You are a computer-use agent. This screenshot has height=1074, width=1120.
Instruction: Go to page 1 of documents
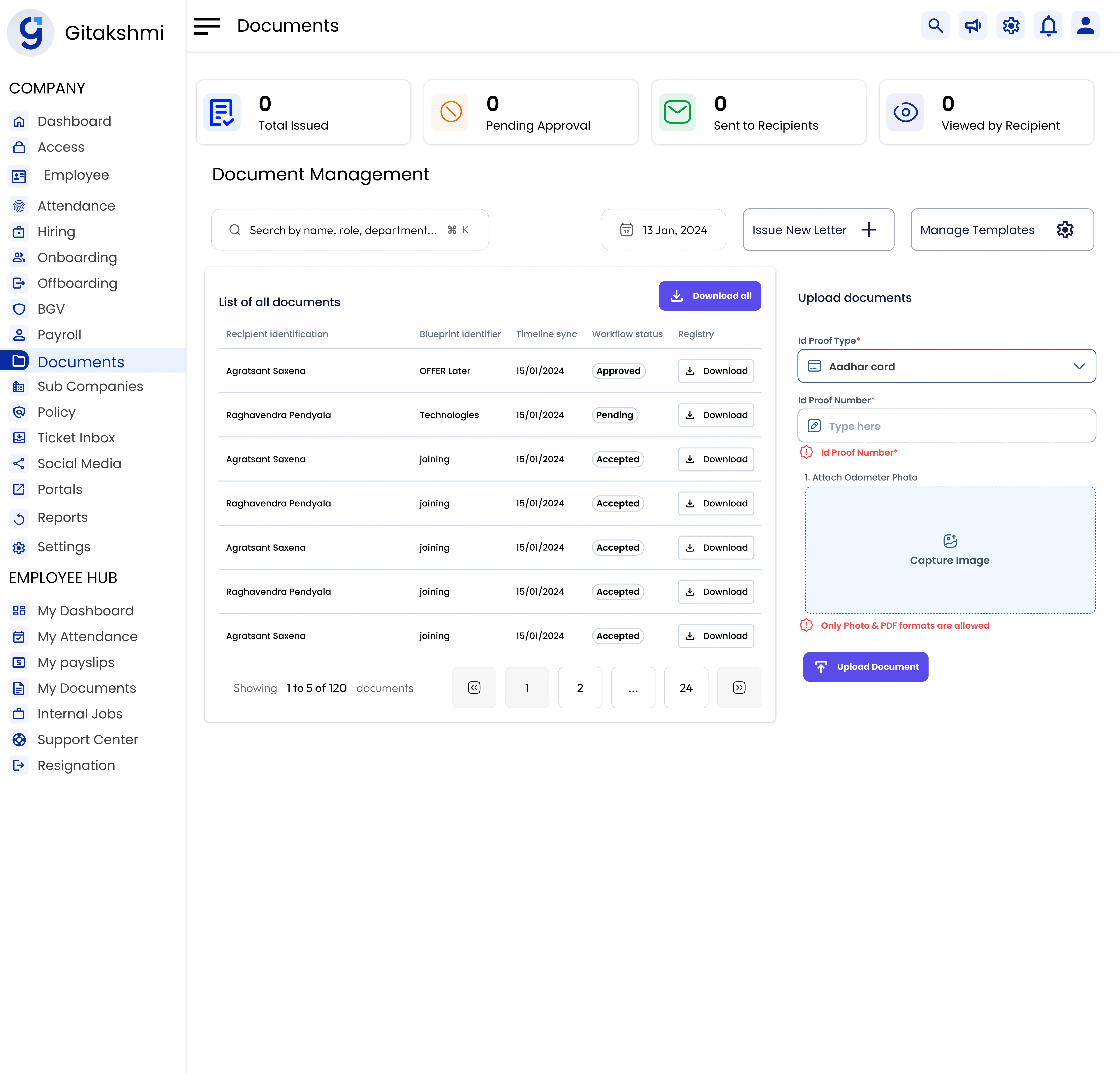coord(527,688)
